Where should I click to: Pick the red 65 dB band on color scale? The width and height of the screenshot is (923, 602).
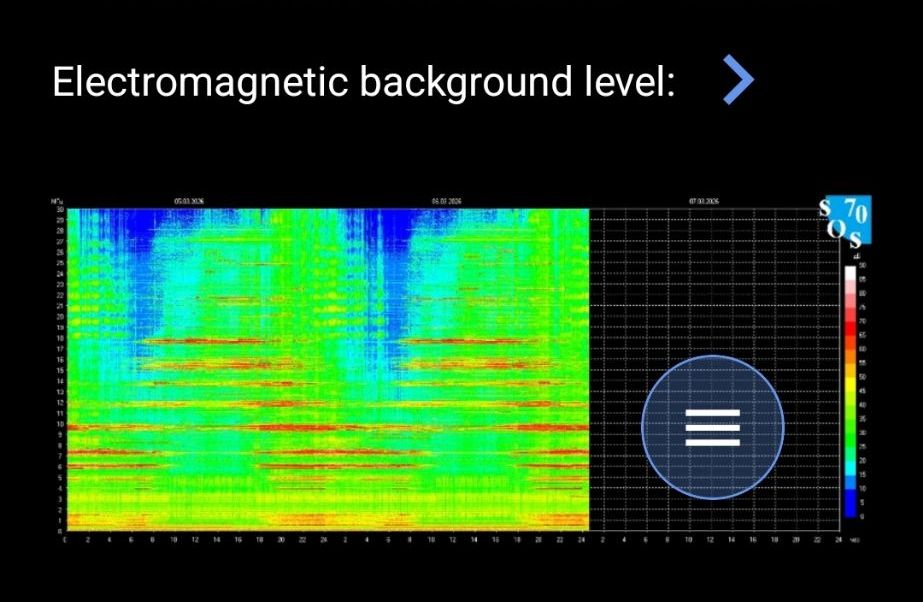pos(850,337)
